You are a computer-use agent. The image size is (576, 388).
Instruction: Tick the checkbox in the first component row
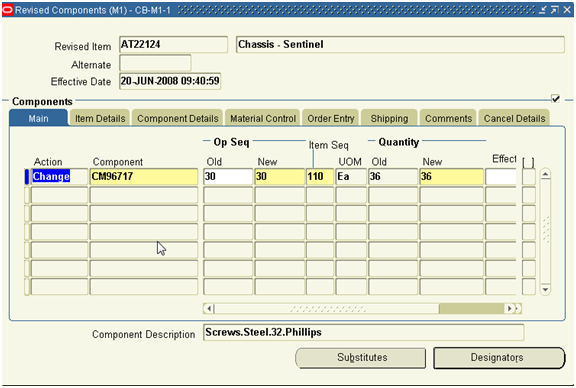click(529, 177)
